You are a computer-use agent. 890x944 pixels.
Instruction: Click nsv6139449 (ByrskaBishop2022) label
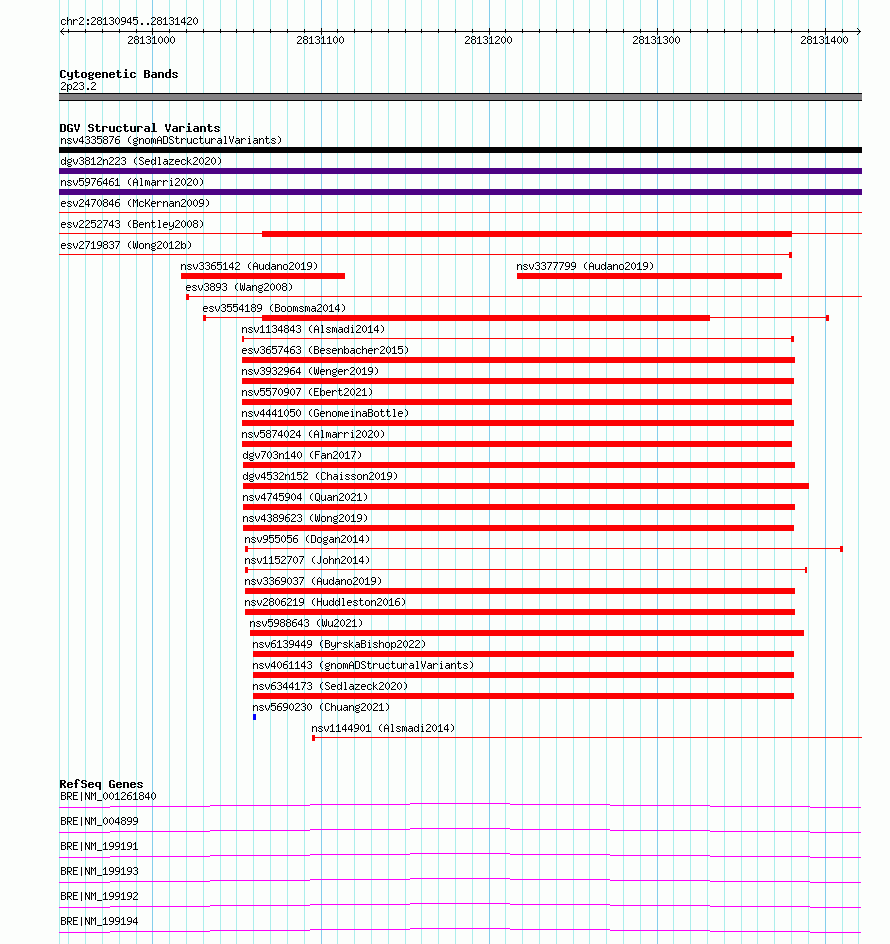point(339,645)
